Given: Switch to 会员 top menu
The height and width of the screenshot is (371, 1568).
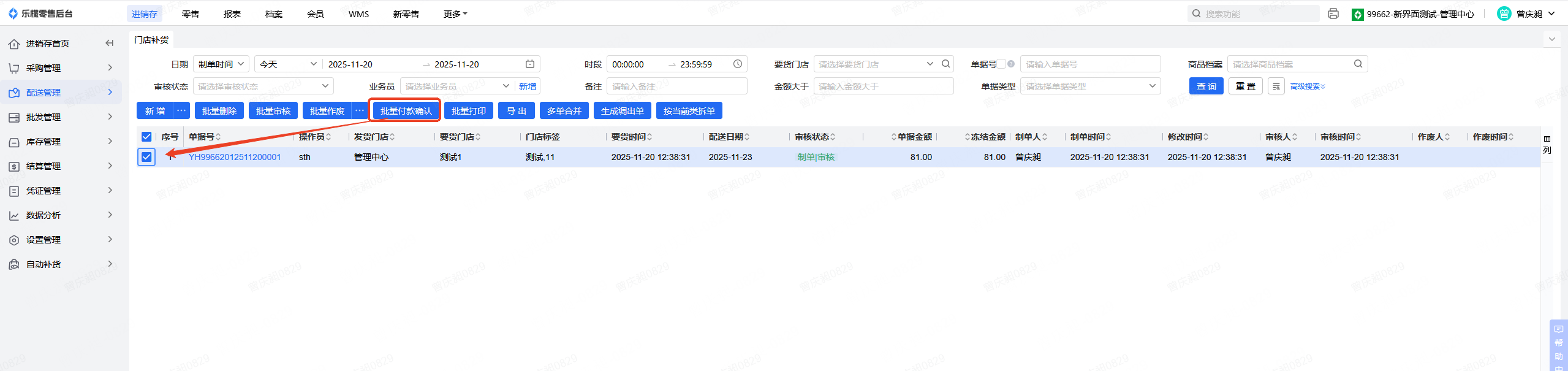Looking at the screenshot, I should pyautogui.click(x=316, y=13).
